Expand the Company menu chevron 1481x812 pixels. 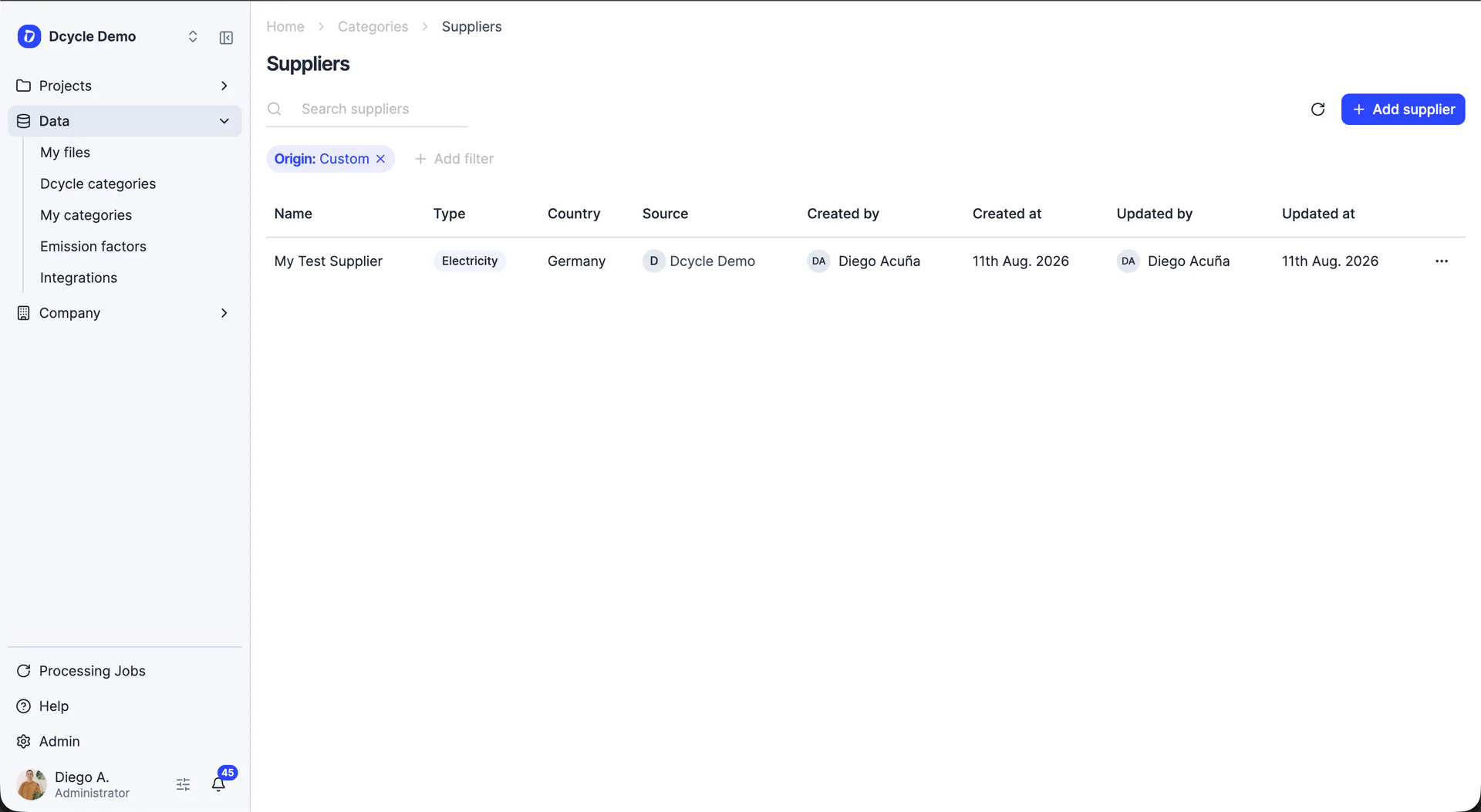tap(224, 313)
